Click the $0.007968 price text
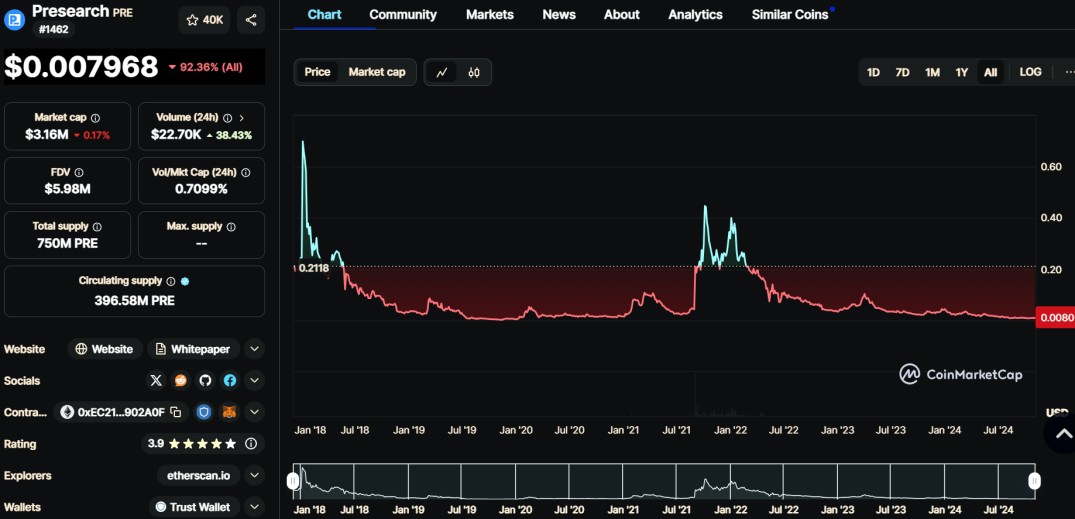1075x519 pixels. tap(82, 67)
